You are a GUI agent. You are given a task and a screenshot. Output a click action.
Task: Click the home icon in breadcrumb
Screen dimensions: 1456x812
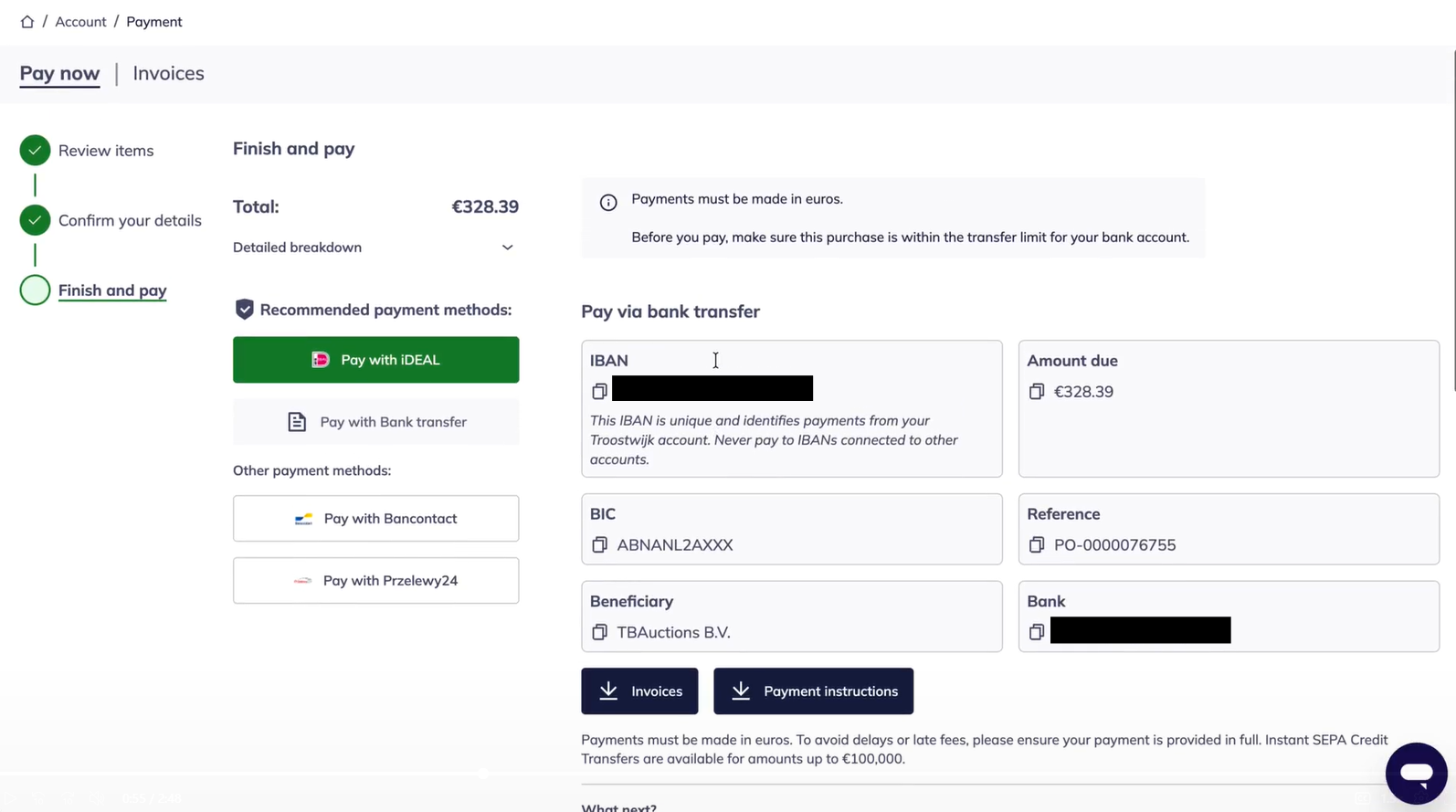(27, 22)
